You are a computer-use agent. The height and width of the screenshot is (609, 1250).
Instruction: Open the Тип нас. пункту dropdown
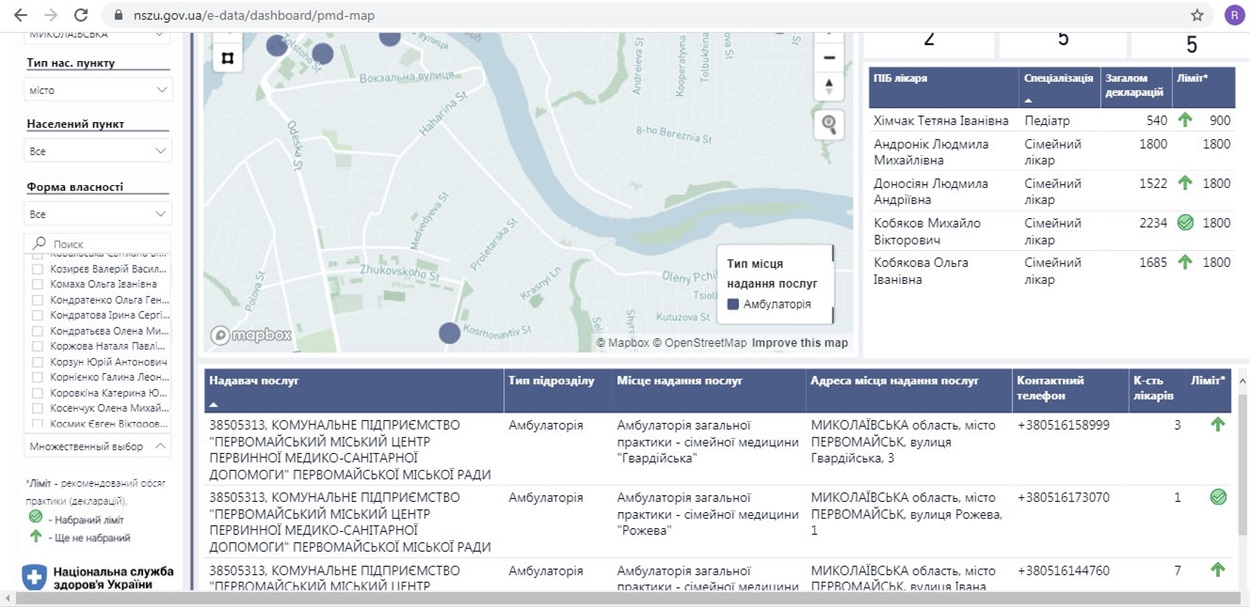point(98,90)
